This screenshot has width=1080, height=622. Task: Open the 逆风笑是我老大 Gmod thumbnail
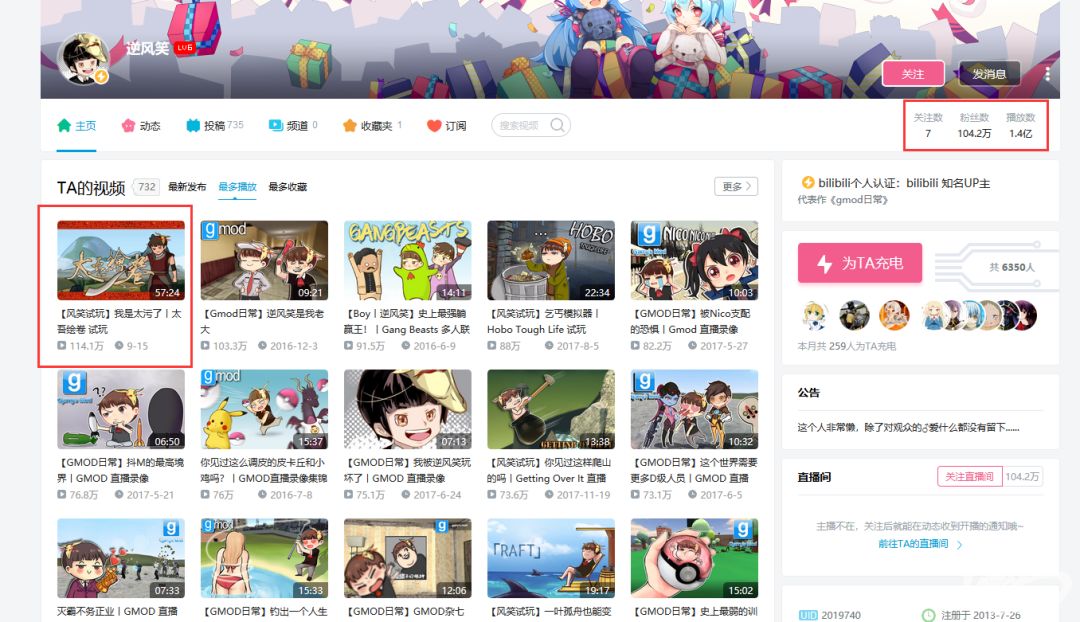click(264, 260)
